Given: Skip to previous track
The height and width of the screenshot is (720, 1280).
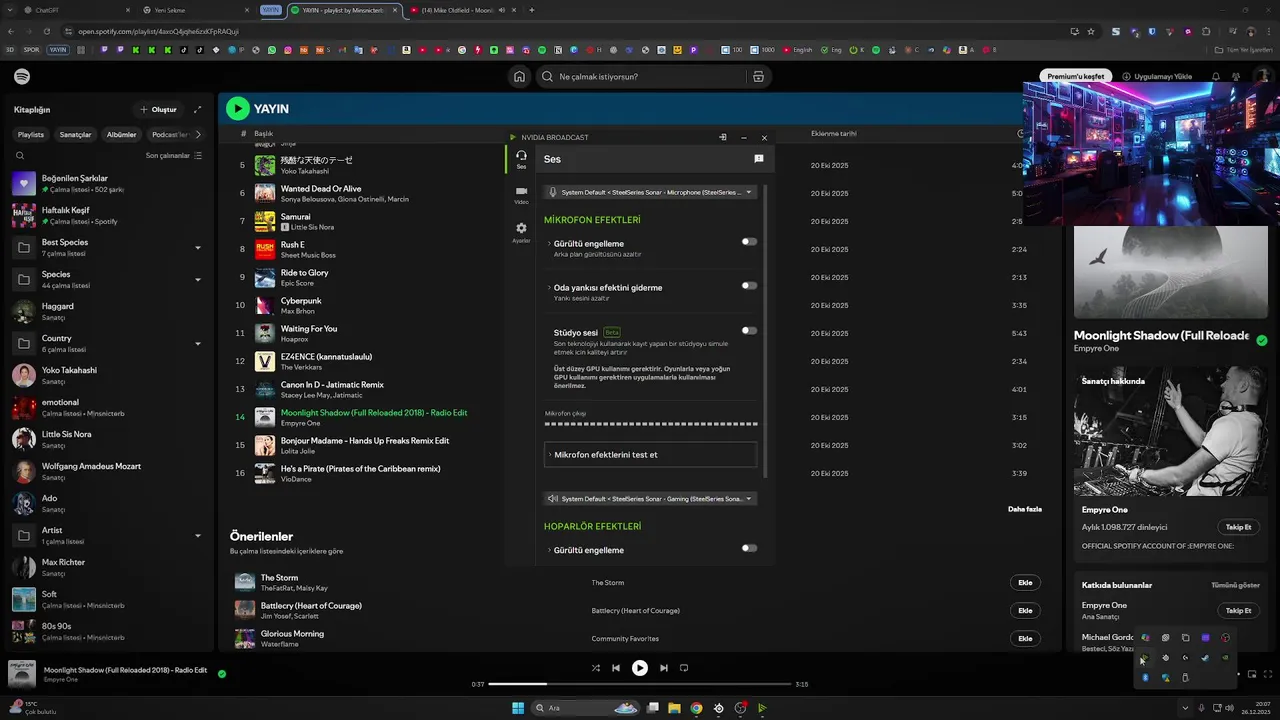Looking at the screenshot, I should coord(616,668).
